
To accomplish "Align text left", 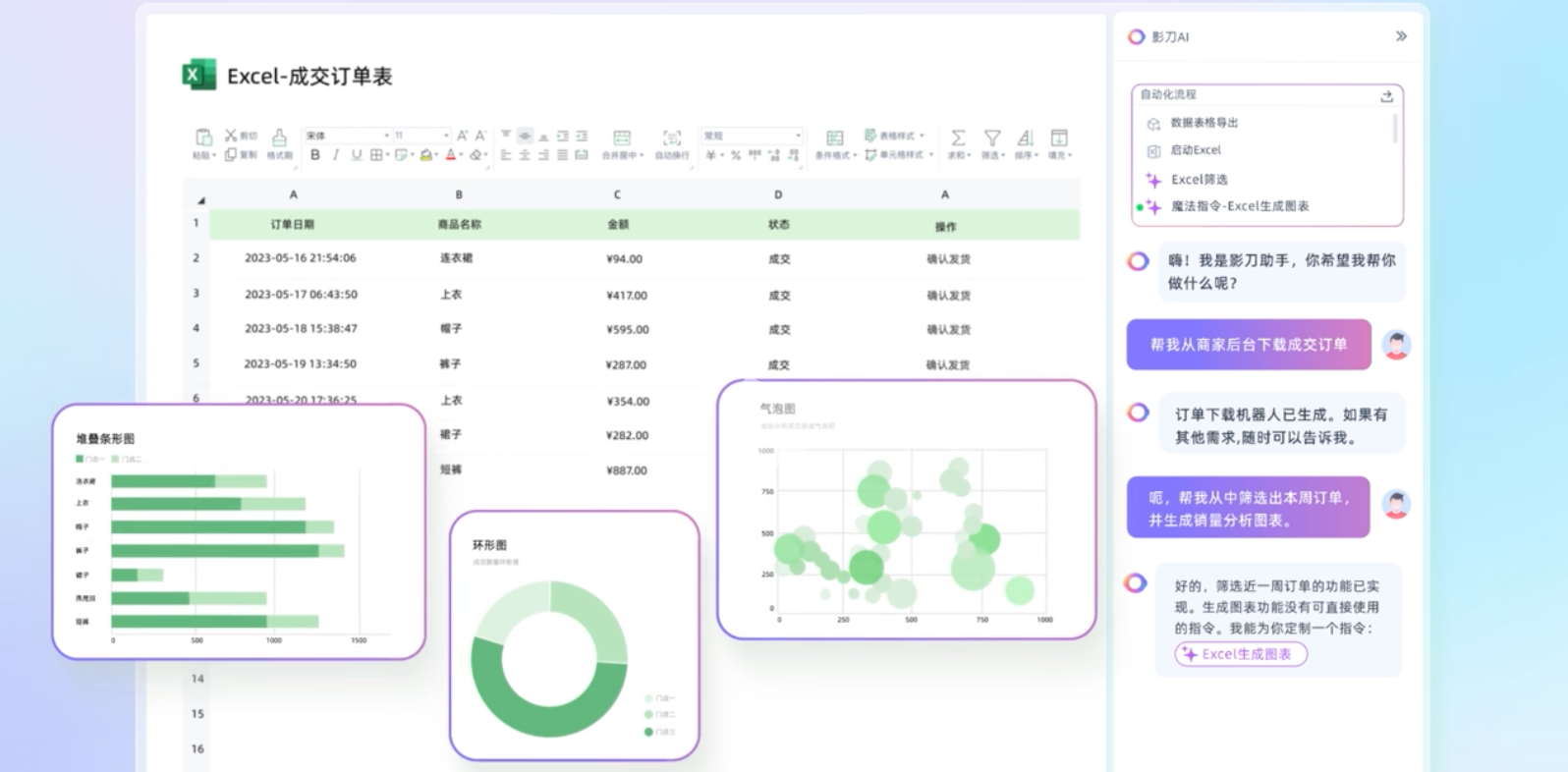I will pos(506,154).
